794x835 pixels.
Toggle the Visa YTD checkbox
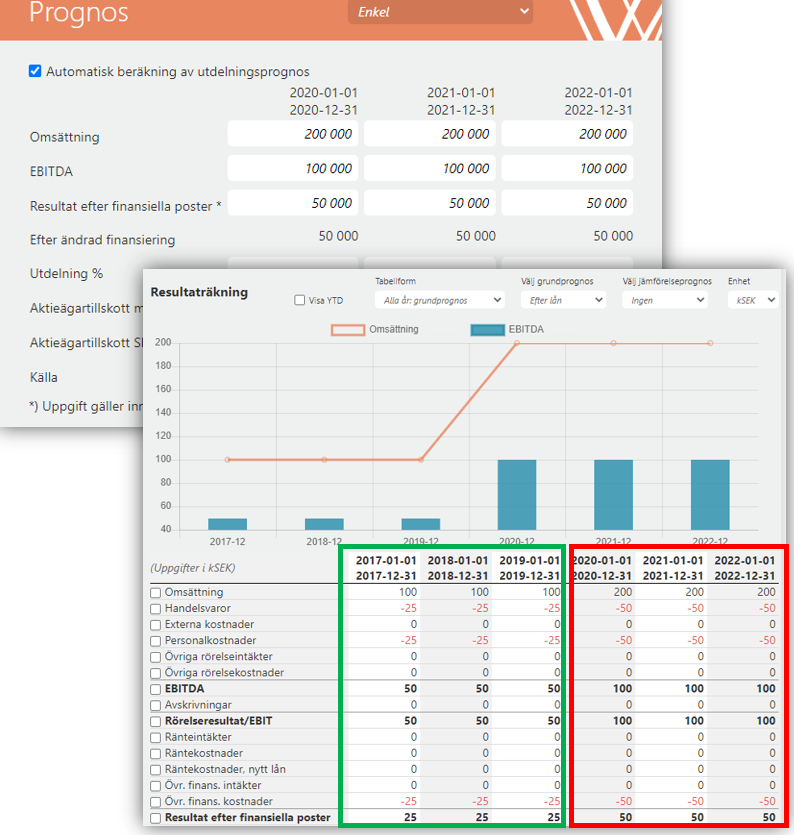(300, 300)
